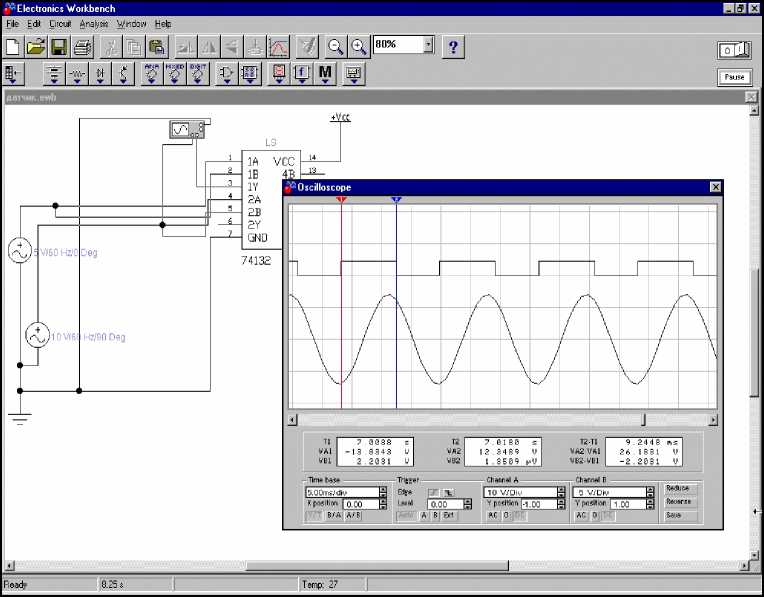This screenshot has width=764, height=597.
Task: Save the circuit with the floppy disk icon
Action: [x=59, y=46]
